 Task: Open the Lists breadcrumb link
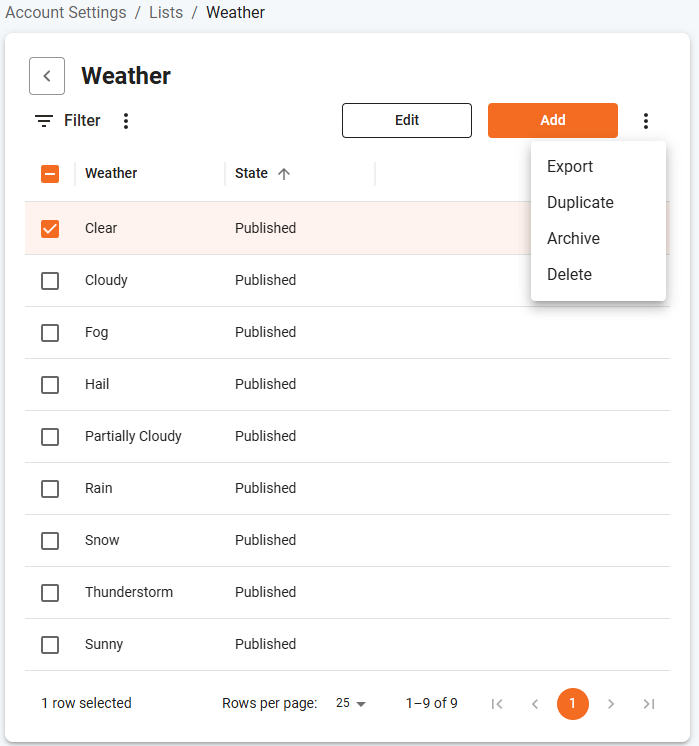pyautogui.click(x=166, y=12)
